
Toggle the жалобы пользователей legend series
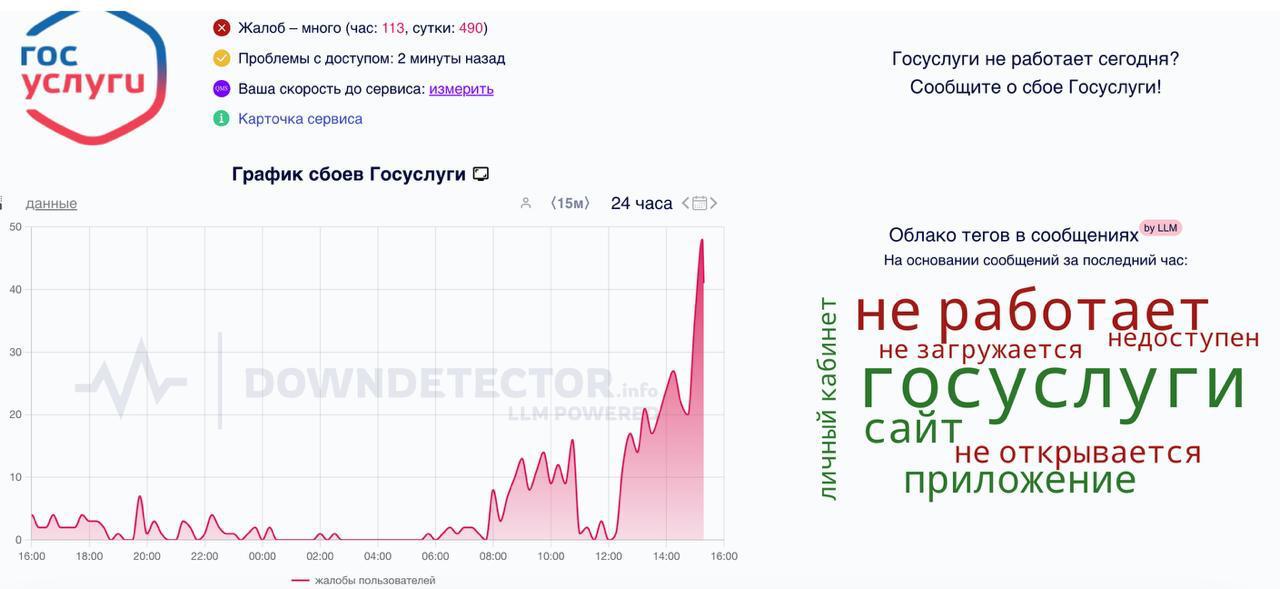363,580
